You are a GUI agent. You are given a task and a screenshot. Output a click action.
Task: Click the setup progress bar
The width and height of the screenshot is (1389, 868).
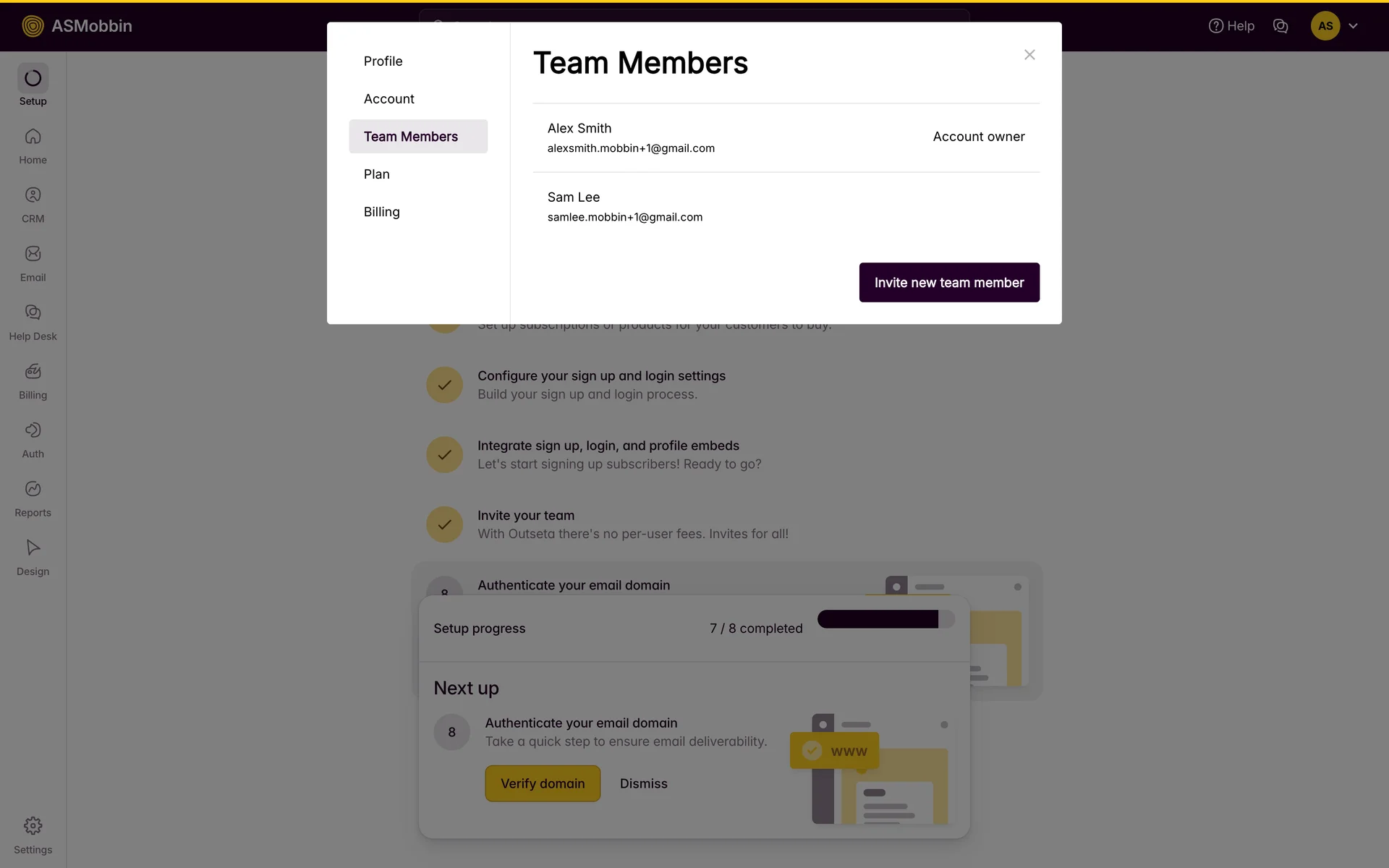coord(885,620)
